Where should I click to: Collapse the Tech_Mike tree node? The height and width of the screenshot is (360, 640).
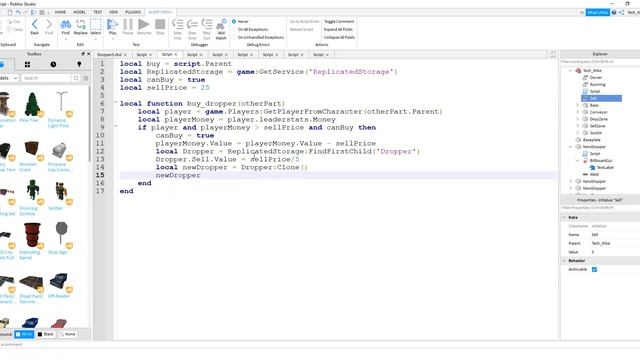point(571,71)
